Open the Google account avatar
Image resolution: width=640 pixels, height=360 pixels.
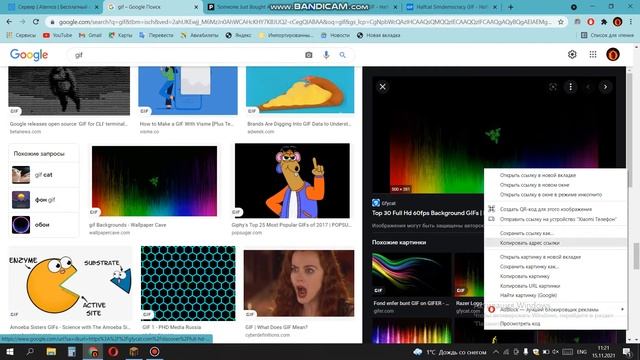[x=613, y=54]
